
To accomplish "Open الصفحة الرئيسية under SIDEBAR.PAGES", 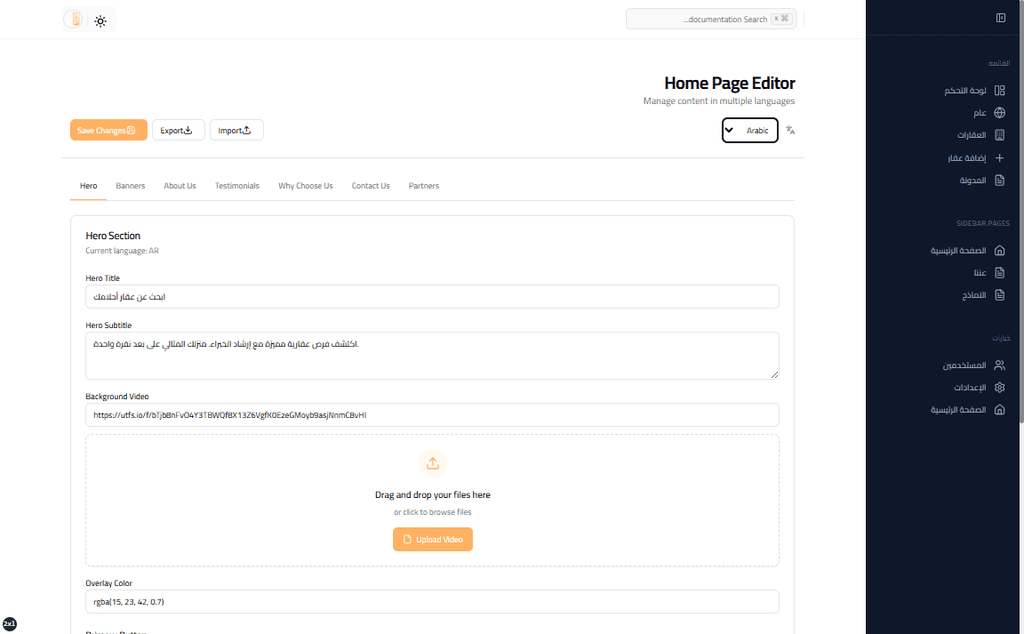I will (967, 251).
